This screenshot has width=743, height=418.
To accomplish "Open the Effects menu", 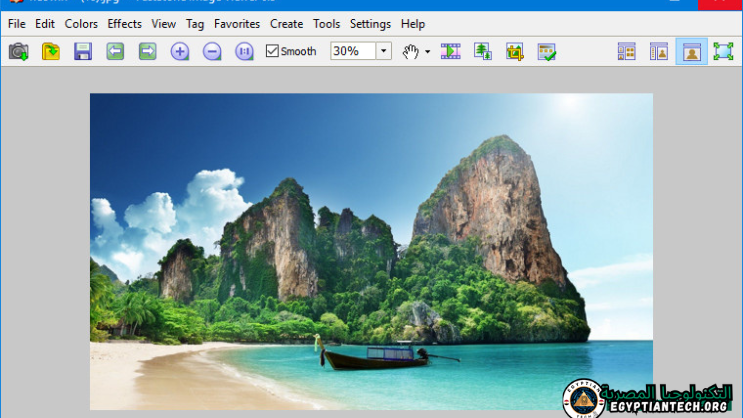I will click(125, 23).
